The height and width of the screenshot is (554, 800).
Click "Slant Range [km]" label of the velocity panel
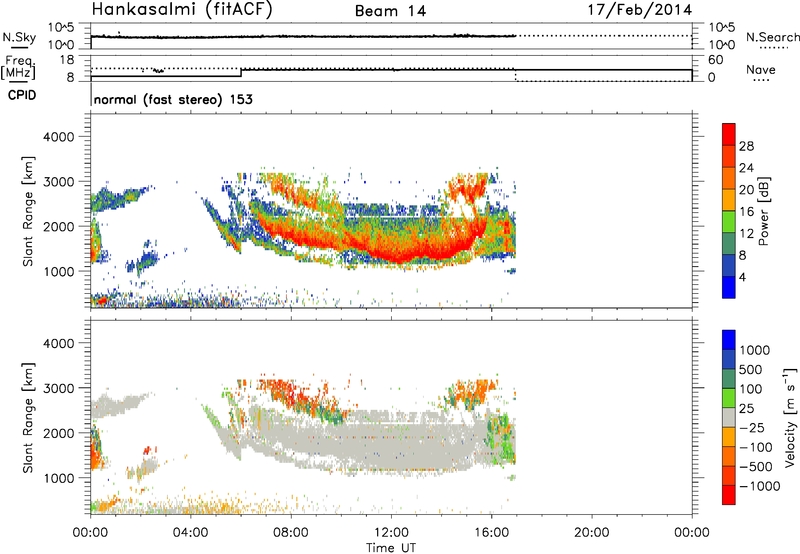(28, 417)
